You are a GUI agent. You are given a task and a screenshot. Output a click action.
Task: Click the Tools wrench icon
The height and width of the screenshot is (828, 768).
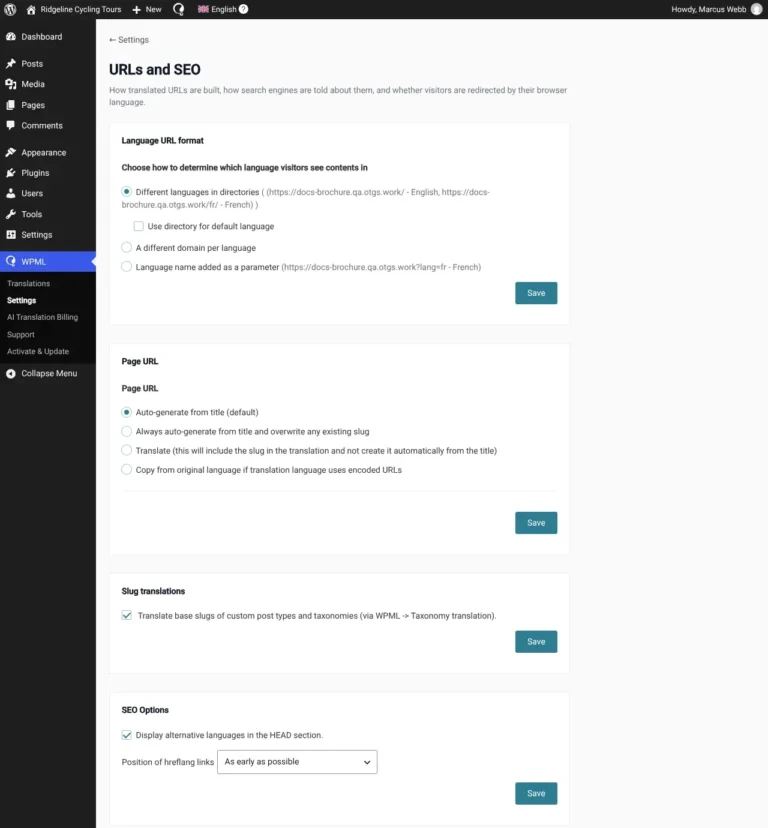tap(11, 214)
